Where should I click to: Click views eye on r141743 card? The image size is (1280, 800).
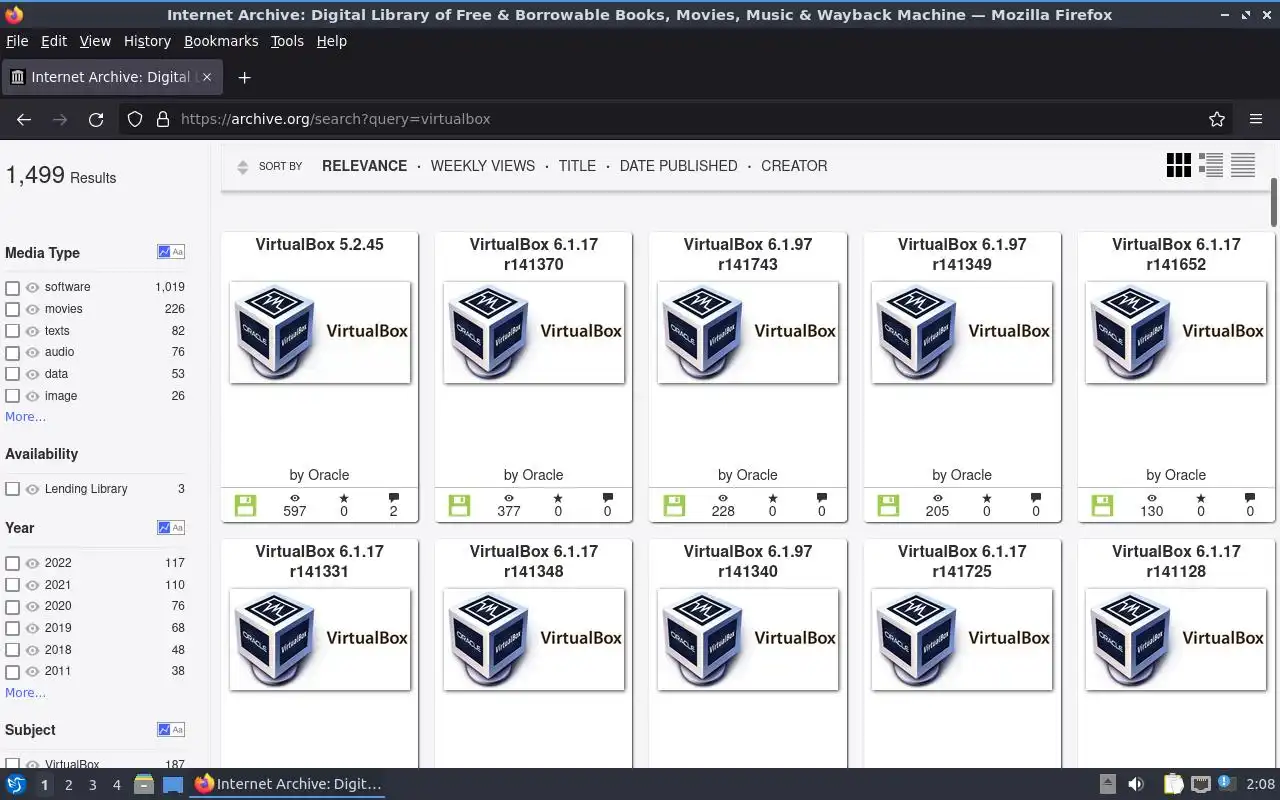pyautogui.click(x=723, y=497)
